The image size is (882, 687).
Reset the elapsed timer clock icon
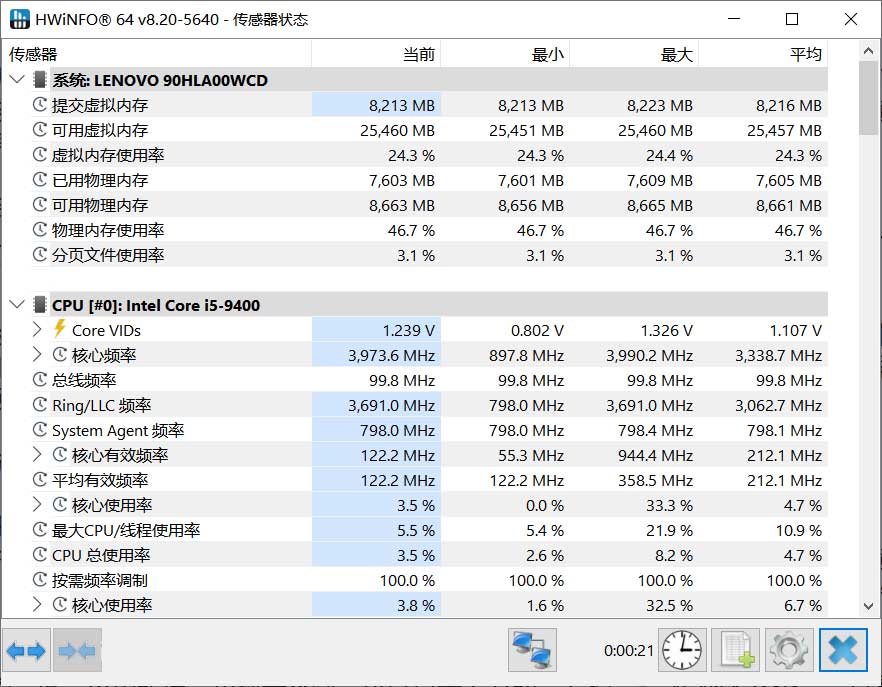[x=682, y=650]
